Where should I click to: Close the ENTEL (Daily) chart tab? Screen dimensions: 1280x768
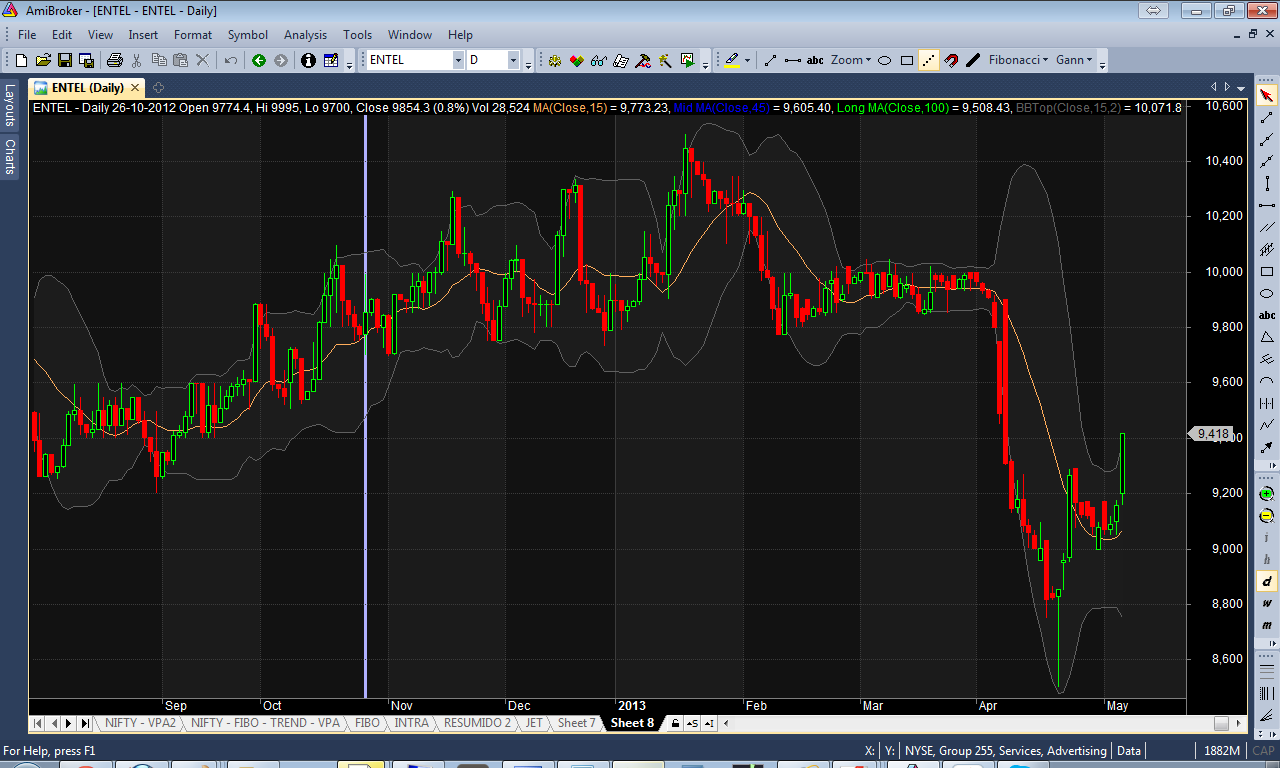(136, 88)
